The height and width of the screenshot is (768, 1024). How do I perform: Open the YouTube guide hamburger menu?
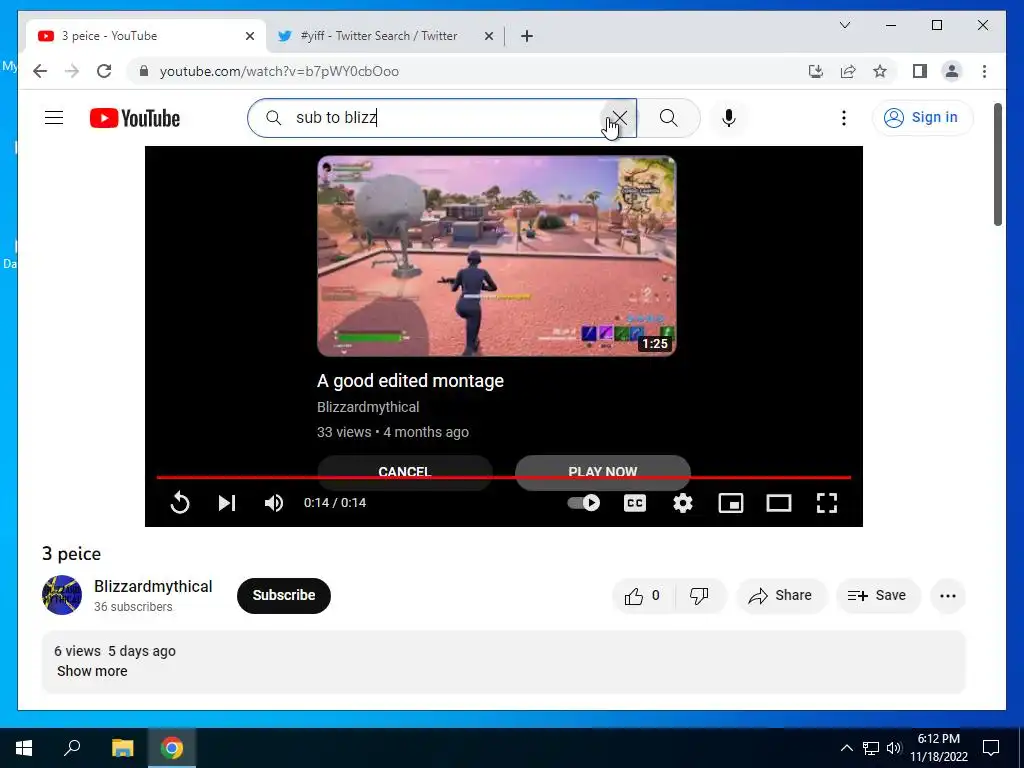[54, 118]
